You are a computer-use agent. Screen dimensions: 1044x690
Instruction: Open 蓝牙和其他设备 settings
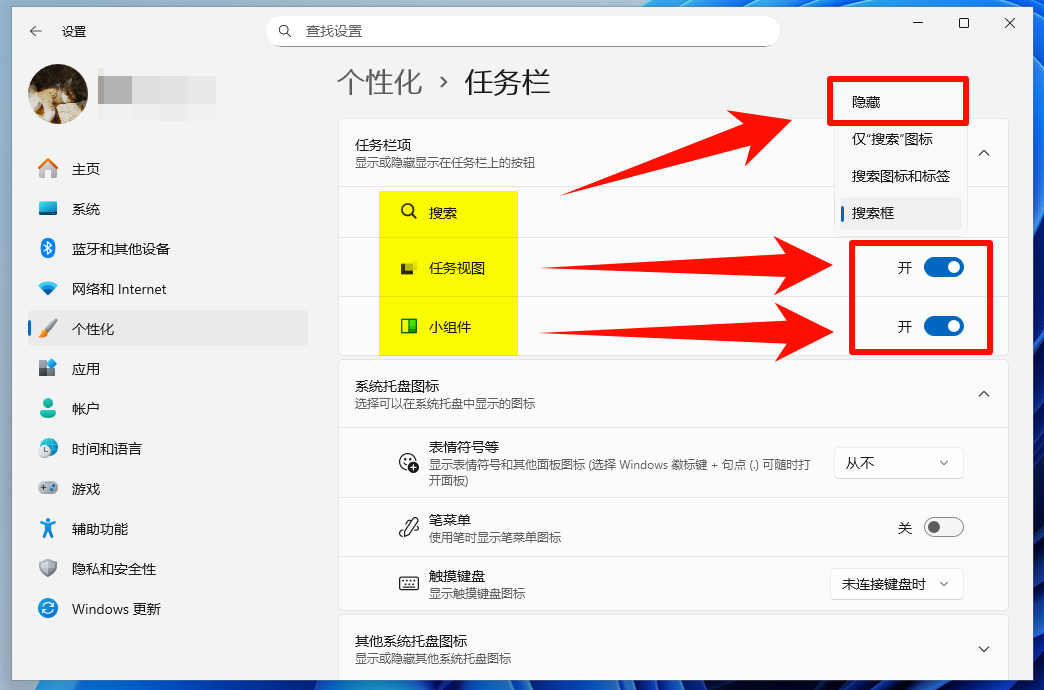(168, 248)
